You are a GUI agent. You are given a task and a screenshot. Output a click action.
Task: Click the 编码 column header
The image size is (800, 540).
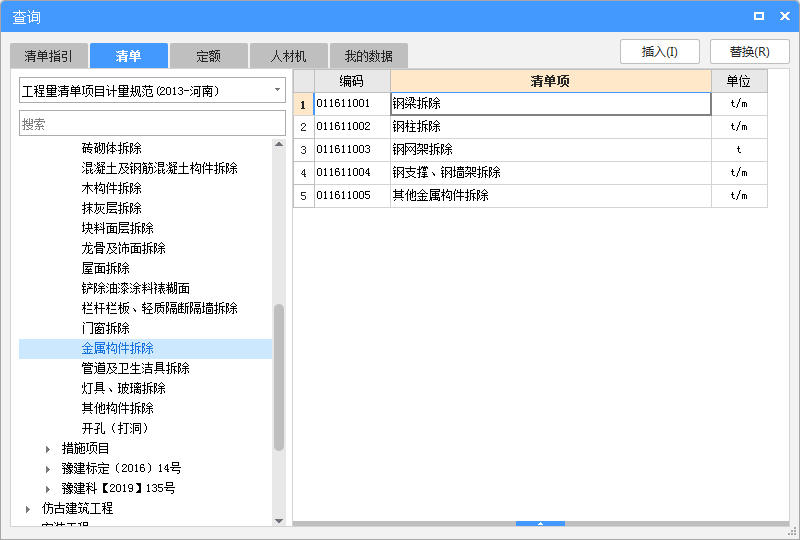352,81
